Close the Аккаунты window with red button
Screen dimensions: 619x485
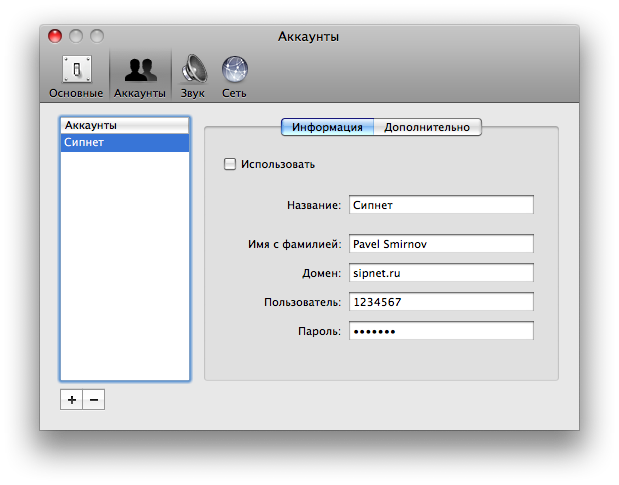[55, 36]
